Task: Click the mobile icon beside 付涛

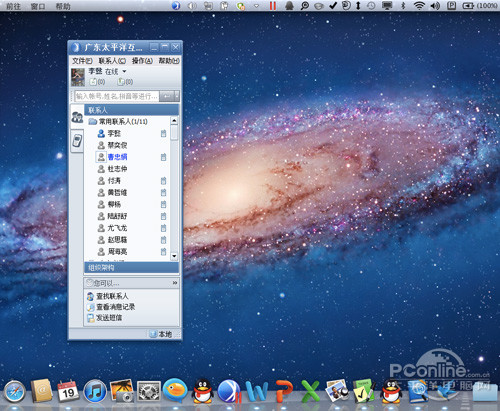Action: pos(163,181)
